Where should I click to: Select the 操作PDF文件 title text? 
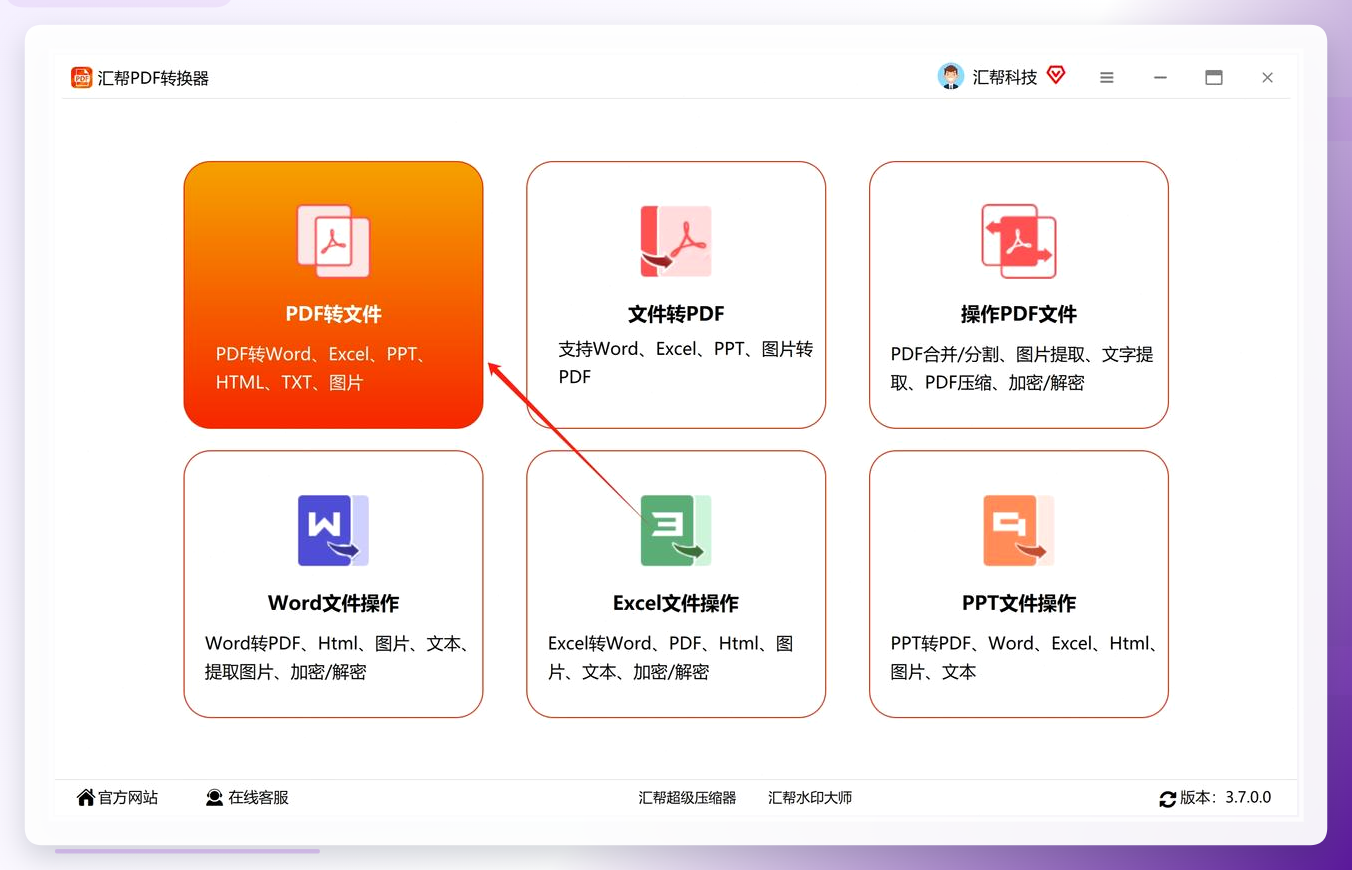[x=1019, y=314]
